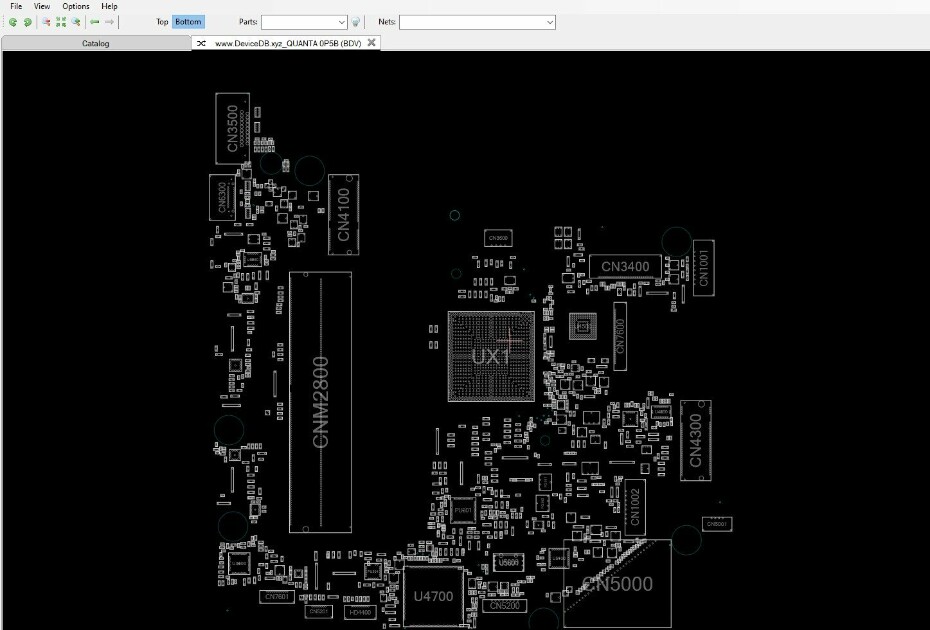Open the View menu

tap(42, 6)
